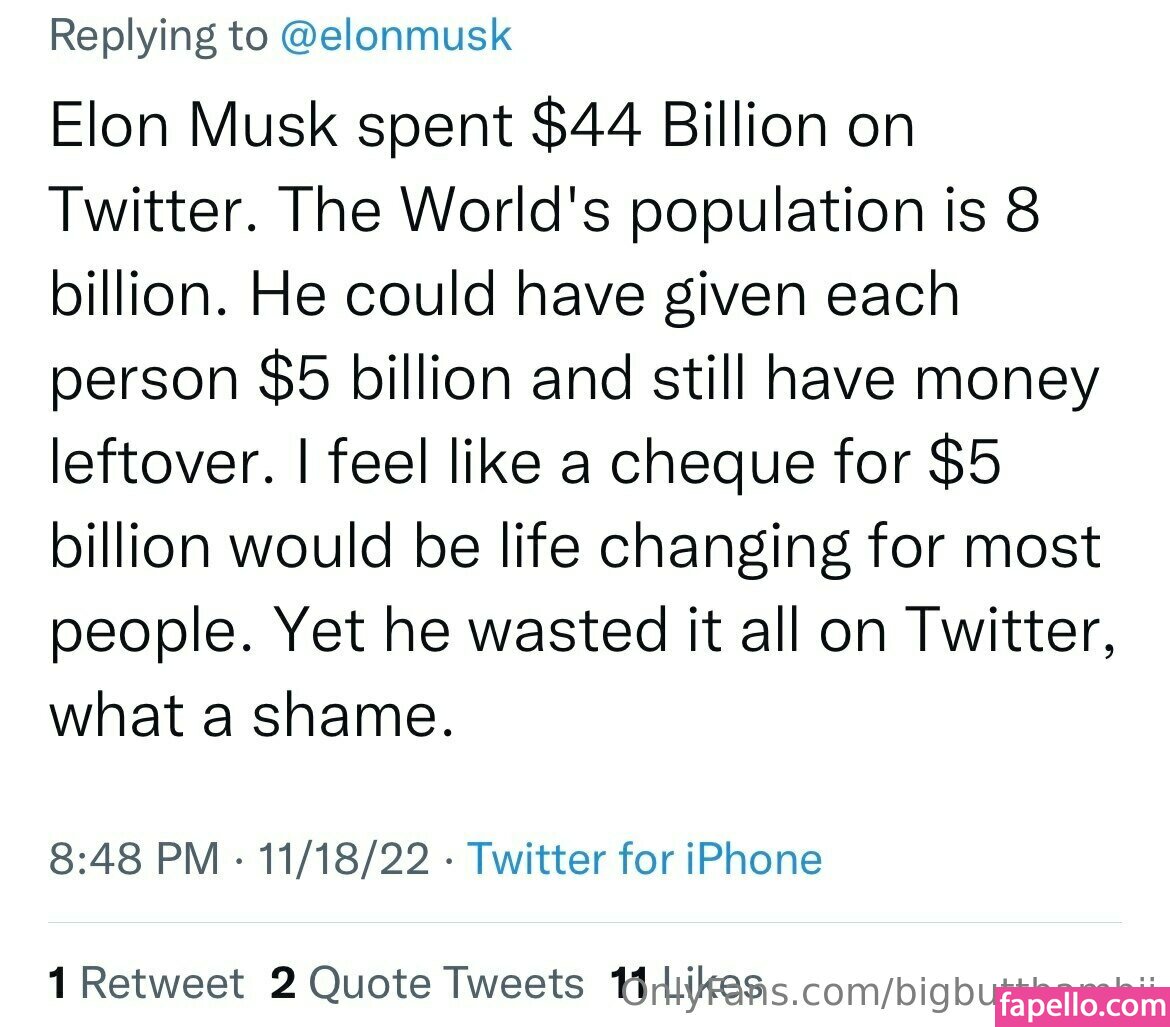Viewport: 1170px width, 1027px height.
Task: Open the Twitter for iPhone source link
Action: (x=645, y=859)
